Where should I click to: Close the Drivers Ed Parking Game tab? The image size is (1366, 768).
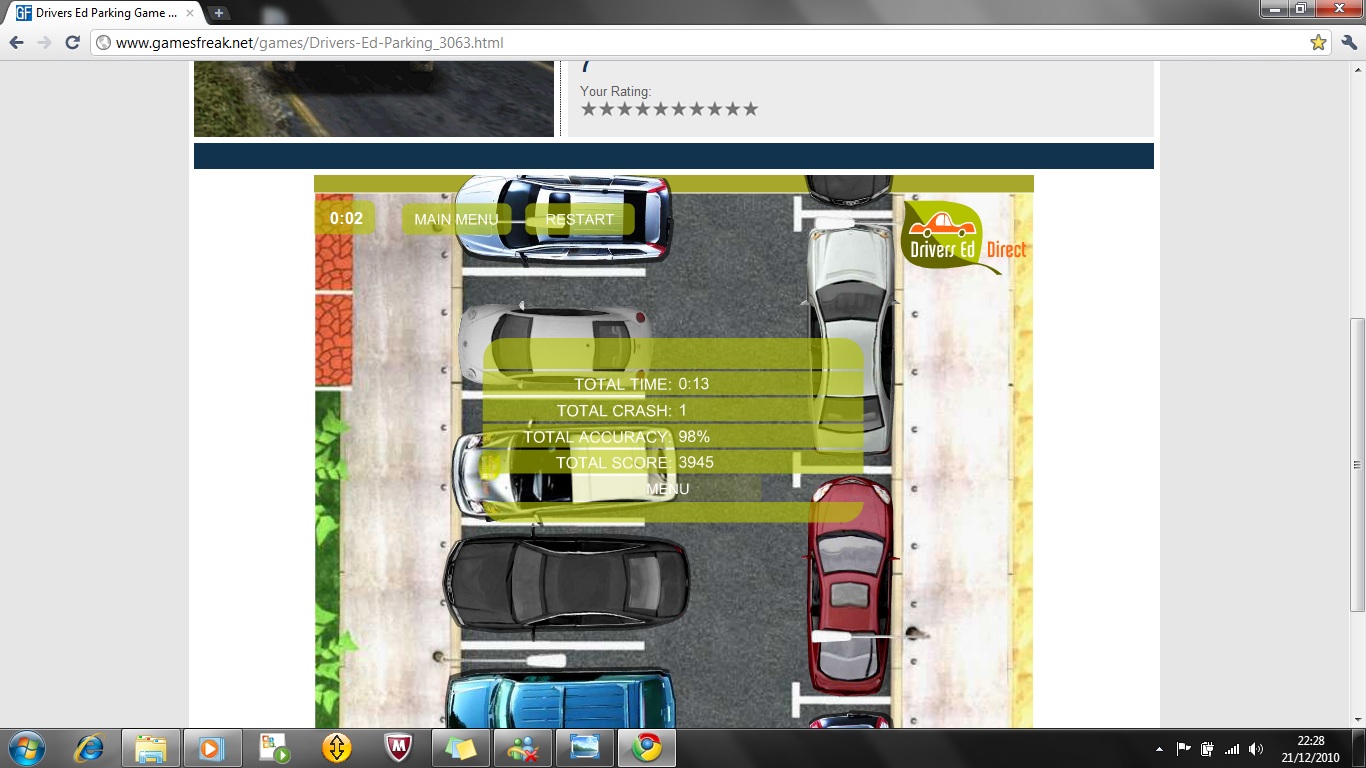190,13
